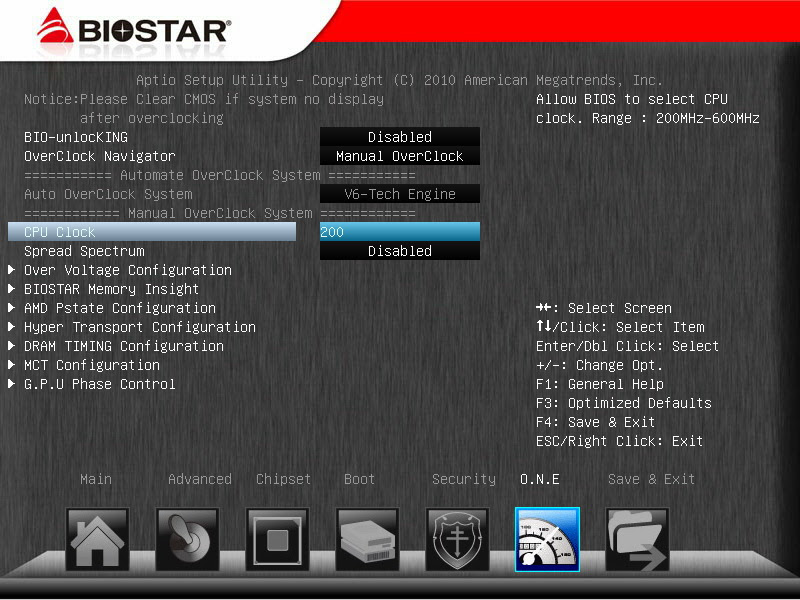Expand MCT Configuration arrow
800x600 pixels.
[11, 365]
